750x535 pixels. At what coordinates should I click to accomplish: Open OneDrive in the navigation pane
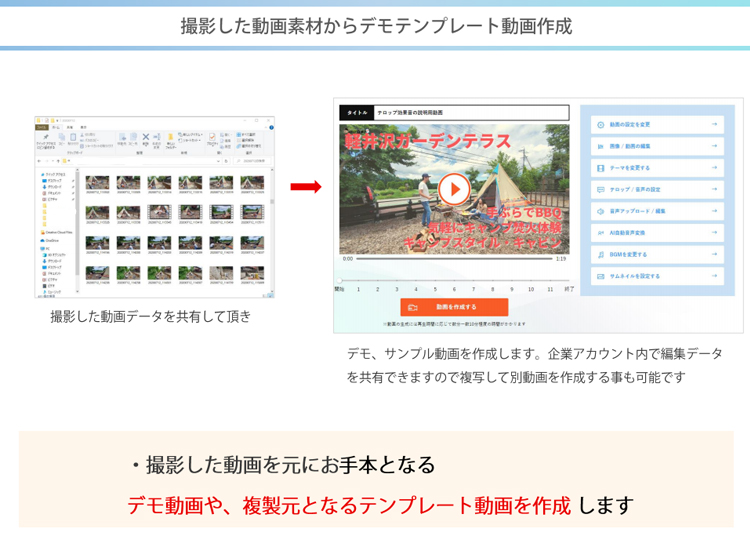51,240
